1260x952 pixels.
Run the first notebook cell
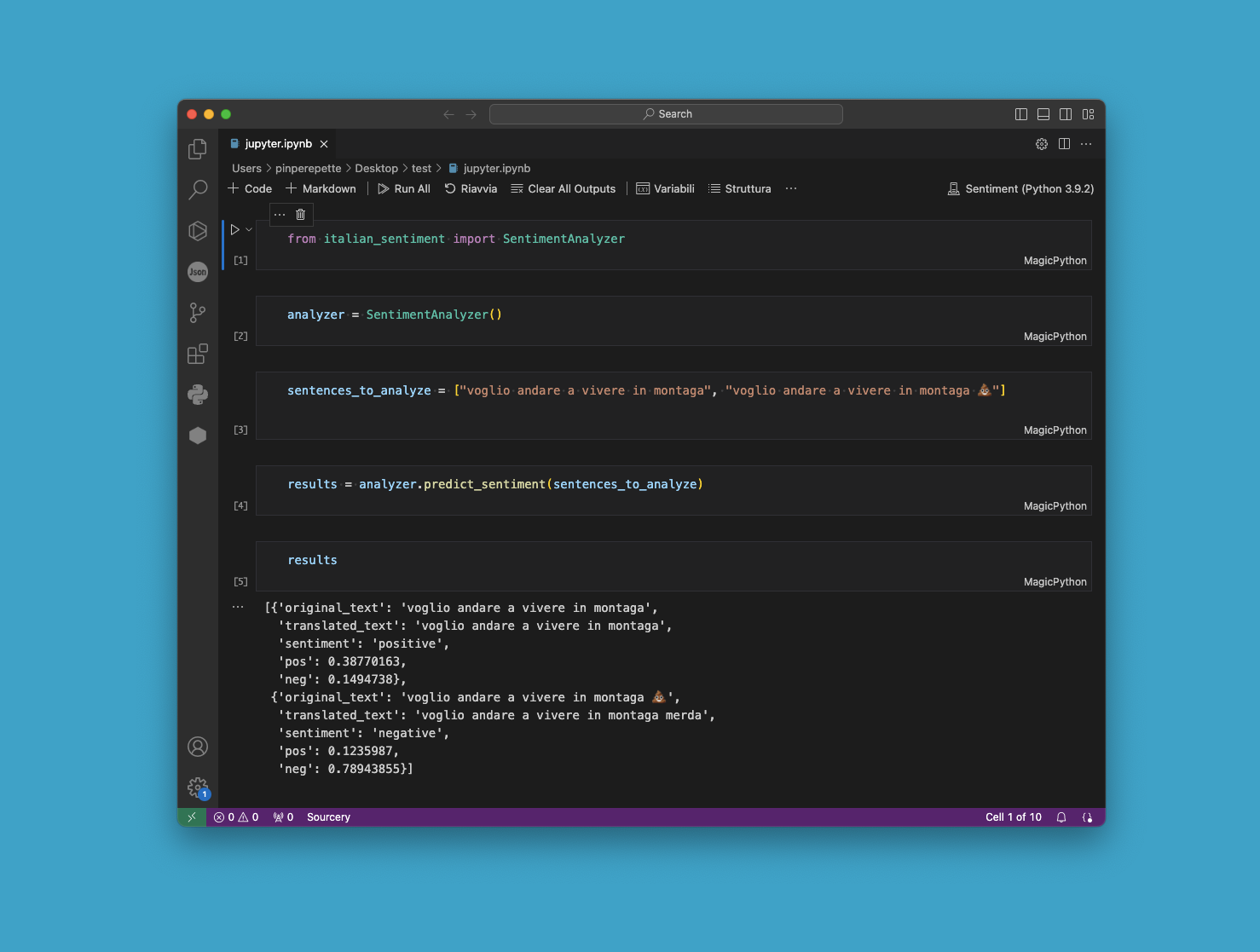(x=235, y=229)
